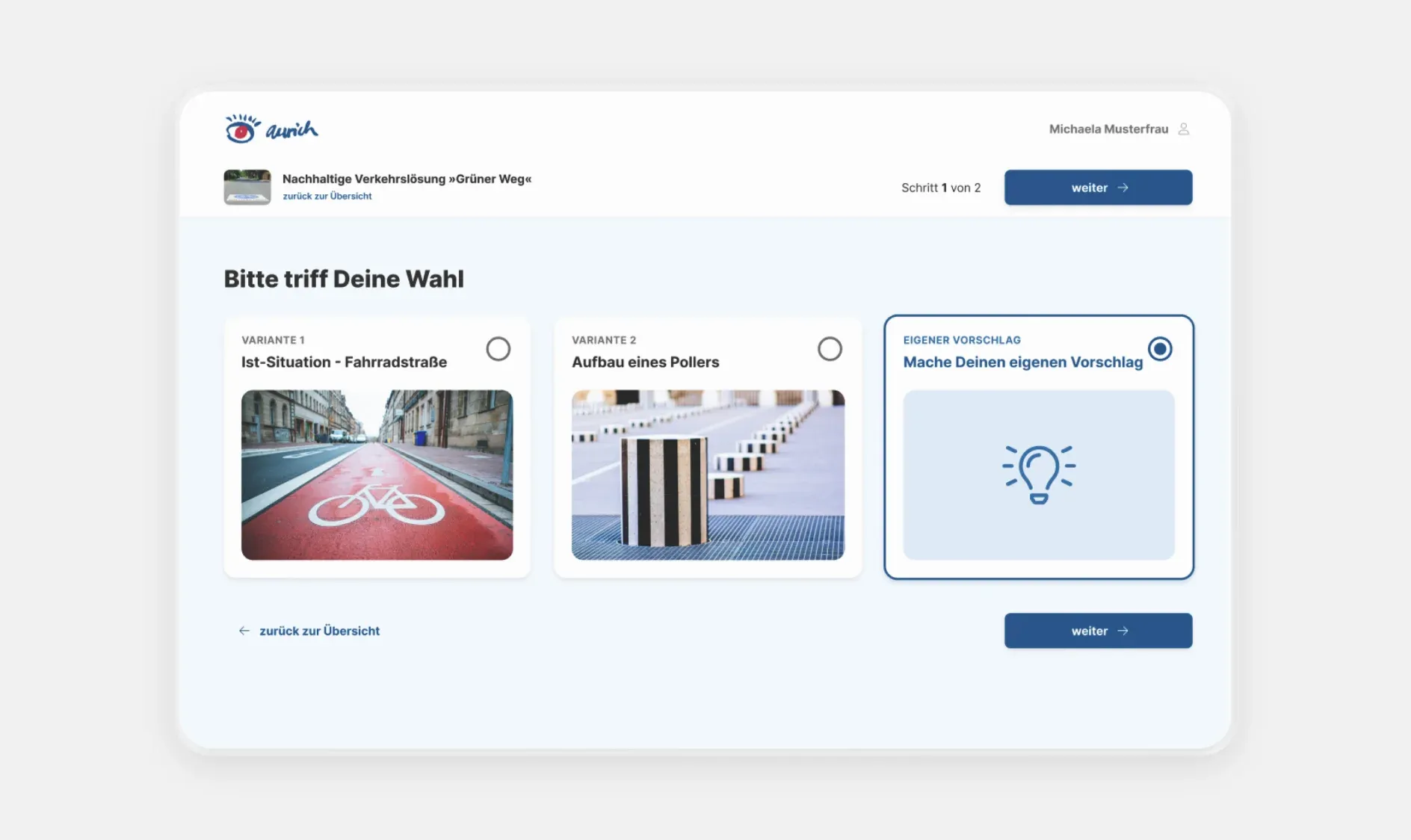Click Michaela Musterfrau user name

pyautogui.click(x=1108, y=129)
